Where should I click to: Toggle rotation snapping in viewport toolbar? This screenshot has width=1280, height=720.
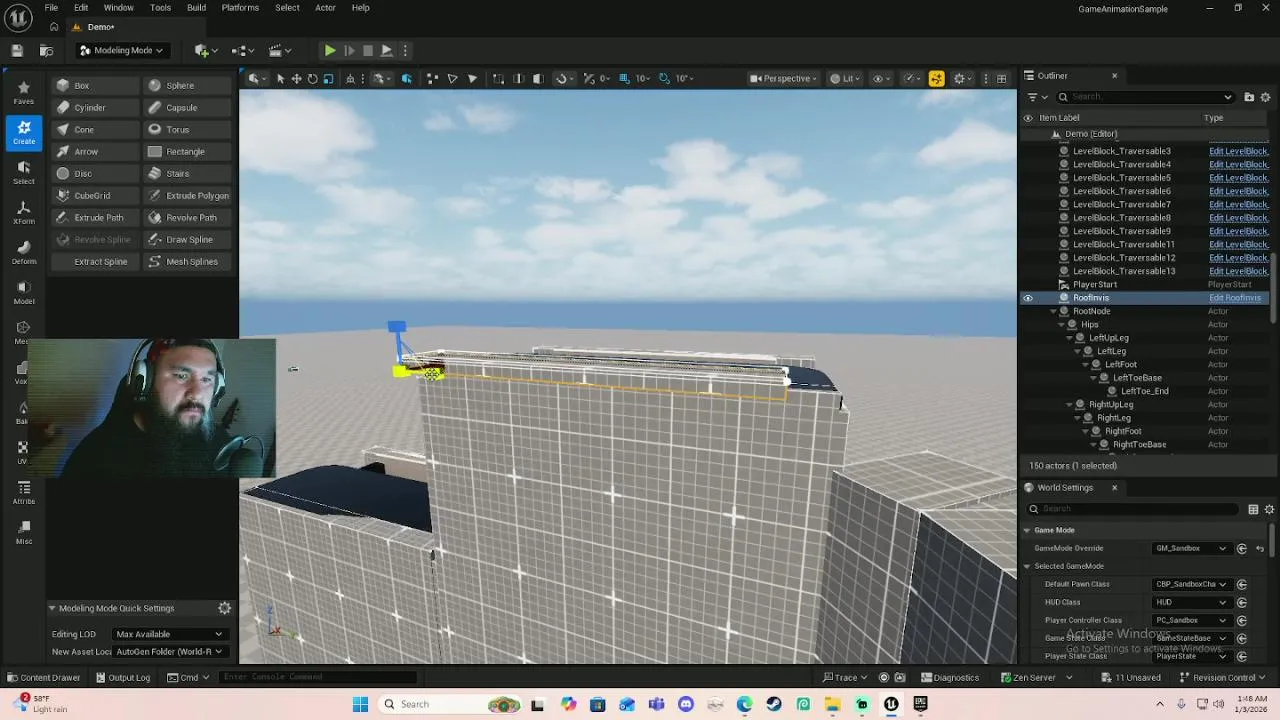pyautogui.click(x=664, y=78)
